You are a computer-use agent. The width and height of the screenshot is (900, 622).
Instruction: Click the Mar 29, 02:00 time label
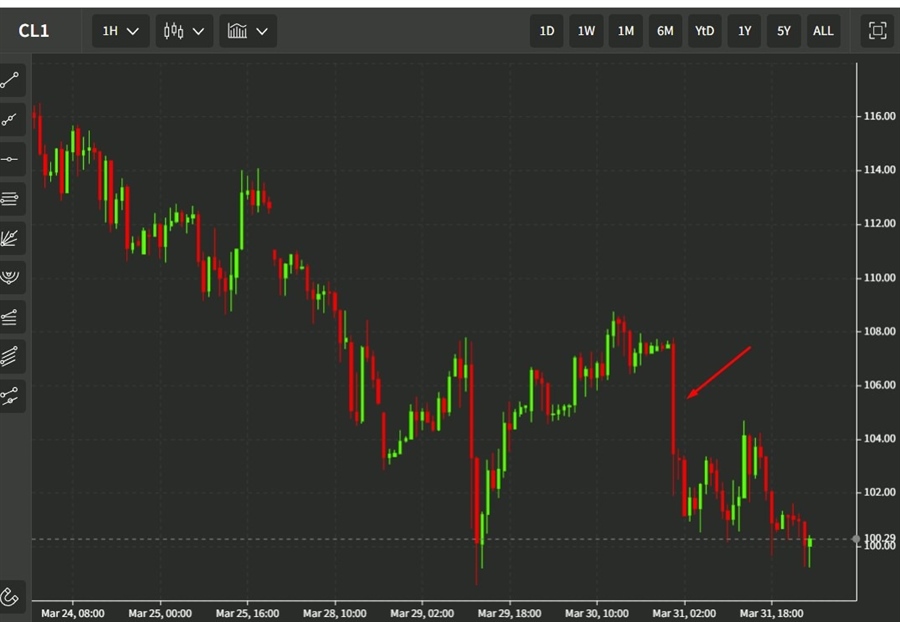click(x=422, y=613)
